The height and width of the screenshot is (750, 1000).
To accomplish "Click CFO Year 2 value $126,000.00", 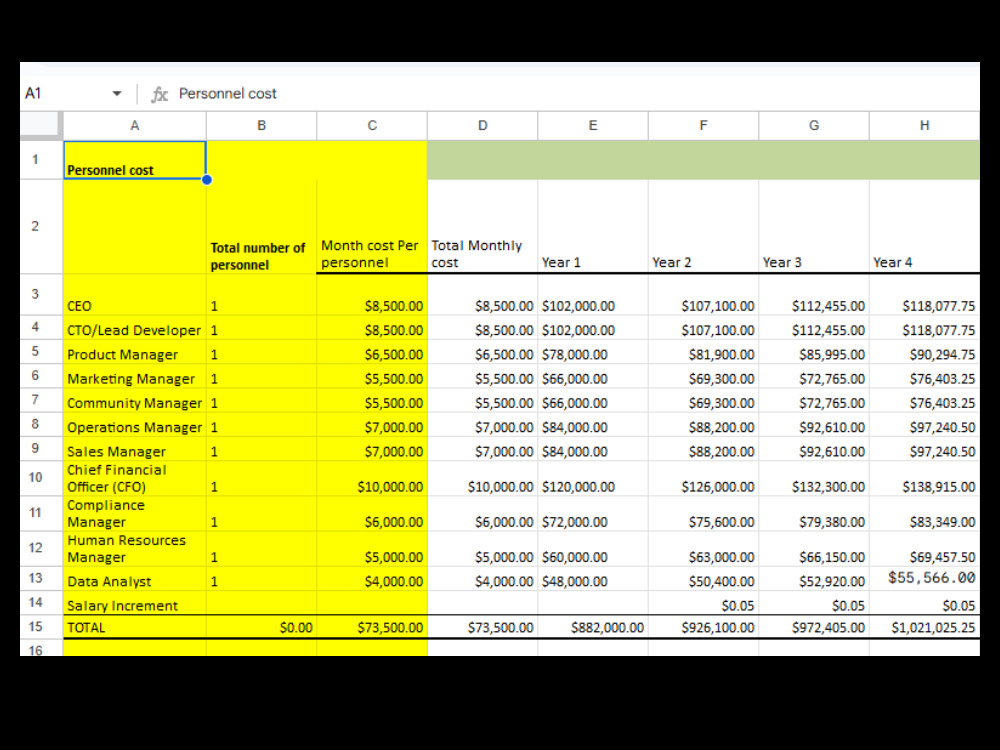I will tap(703, 478).
